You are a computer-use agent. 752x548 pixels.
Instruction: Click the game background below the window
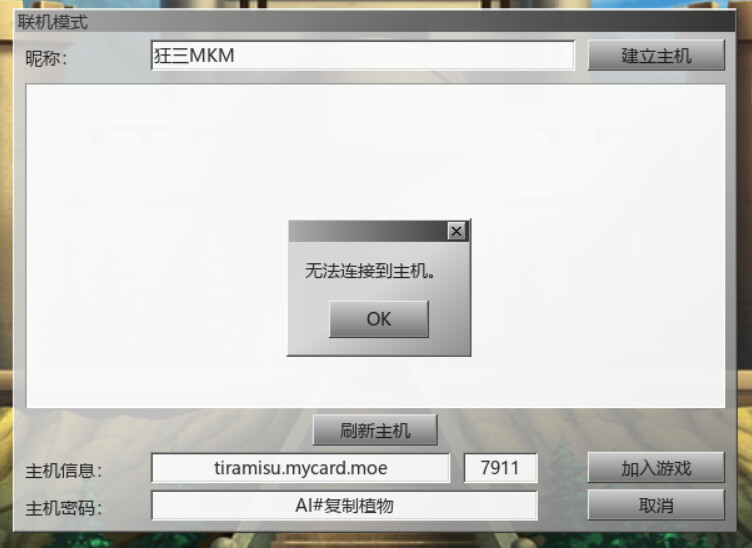pyautogui.click(x=376, y=541)
